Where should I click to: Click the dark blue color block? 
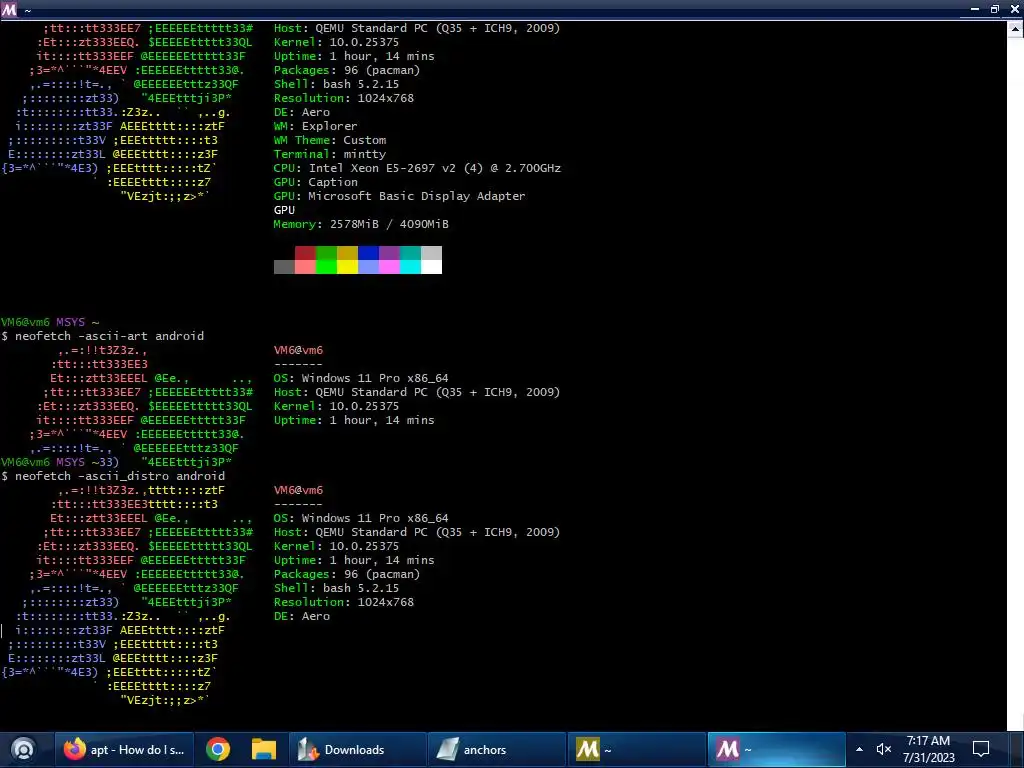[x=368, y=253]
